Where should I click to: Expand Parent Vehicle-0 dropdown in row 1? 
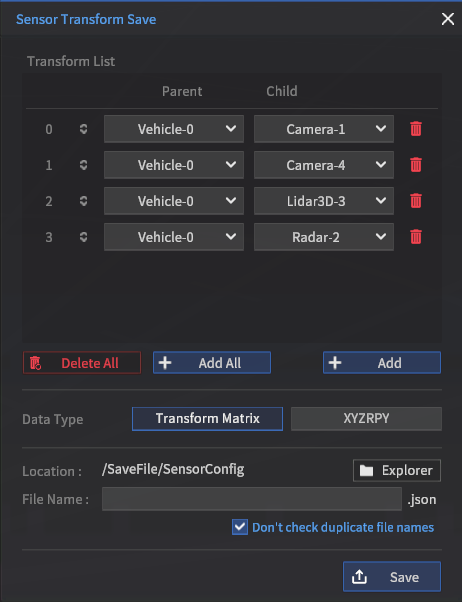[x=174, y=165]
